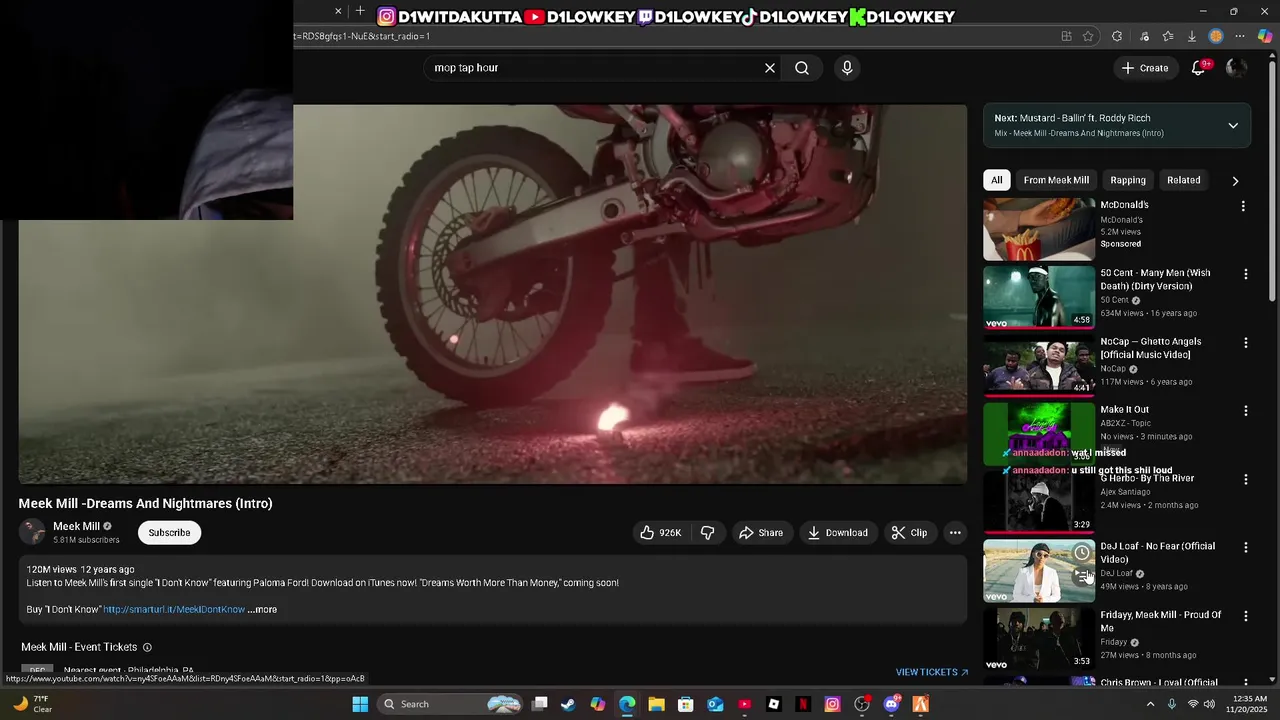Open Edge downloads arrow icon
Image resolution: width=1280 pixels, height=720 pixels.
coord(1192,36)
